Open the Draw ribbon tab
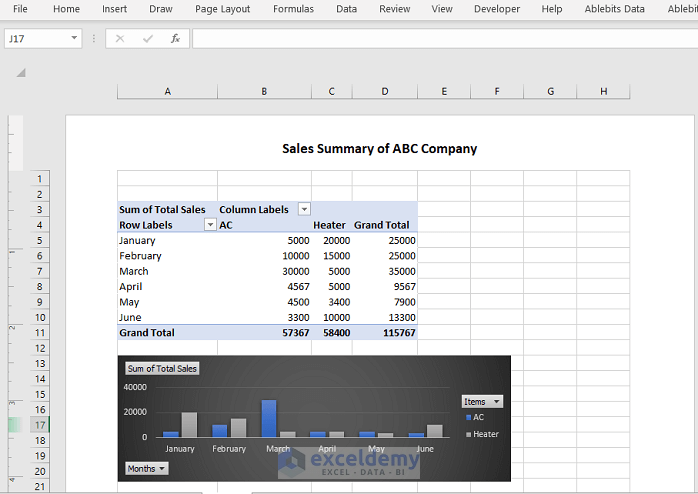The height and width of the screenshot is (494, 698). pos(161,9)
